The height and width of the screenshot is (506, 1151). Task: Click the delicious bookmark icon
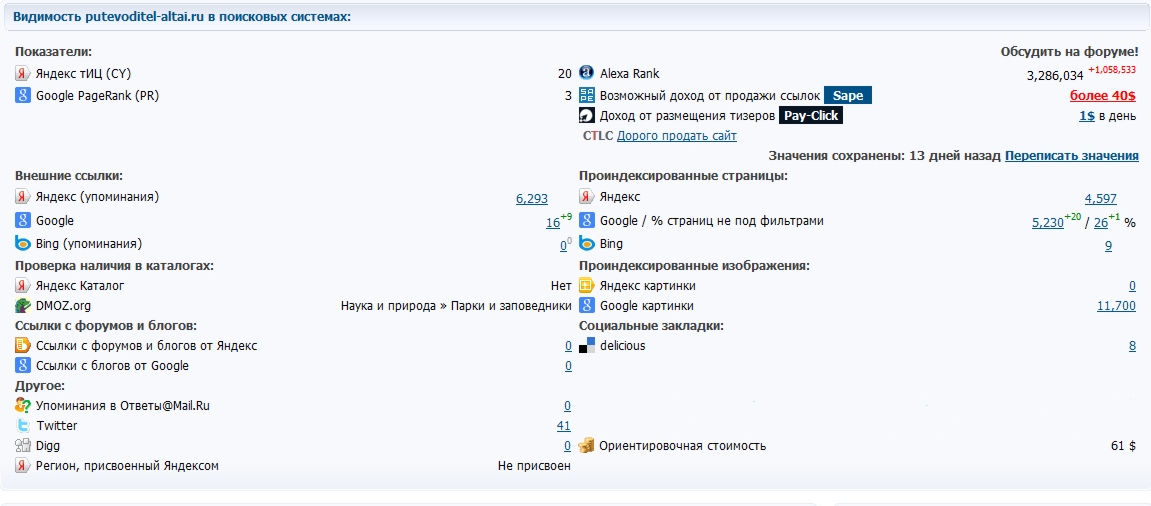[587, 346]
